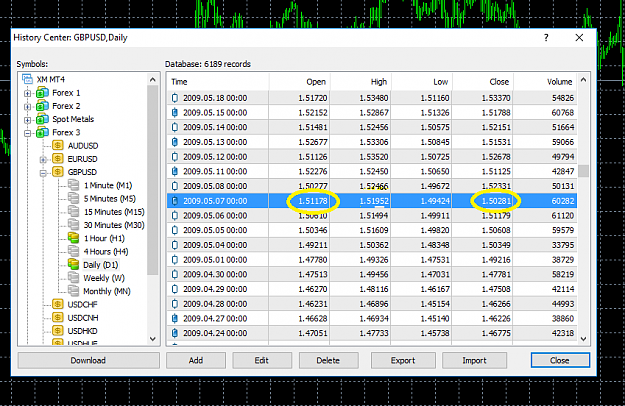This screenshot has width=625, height=406.
Task: Click the Close button in dialog footer
Action: (560, 360)
